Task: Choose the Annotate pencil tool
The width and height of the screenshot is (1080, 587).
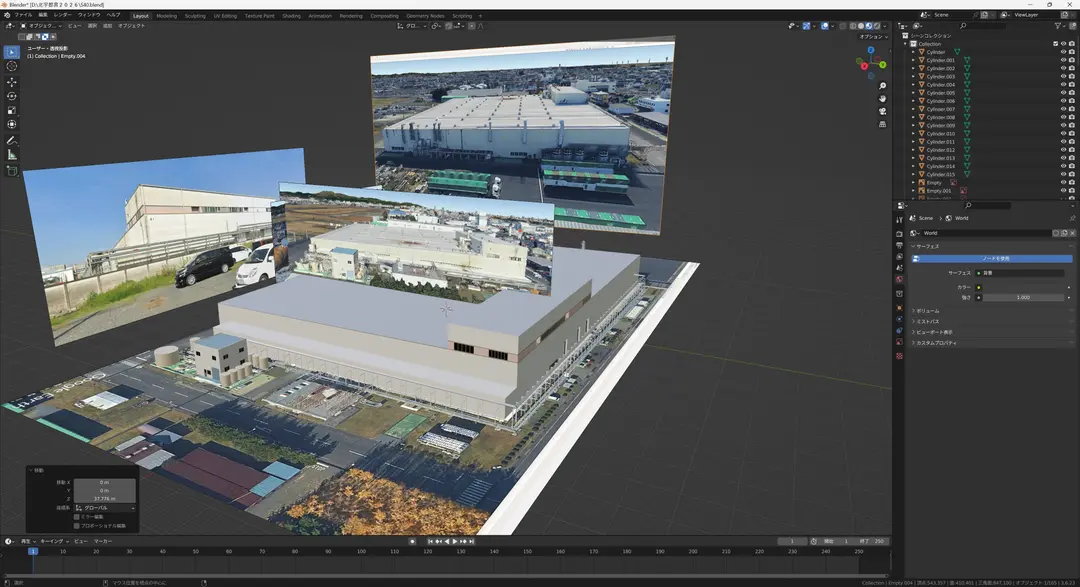Action: point(12,141)
